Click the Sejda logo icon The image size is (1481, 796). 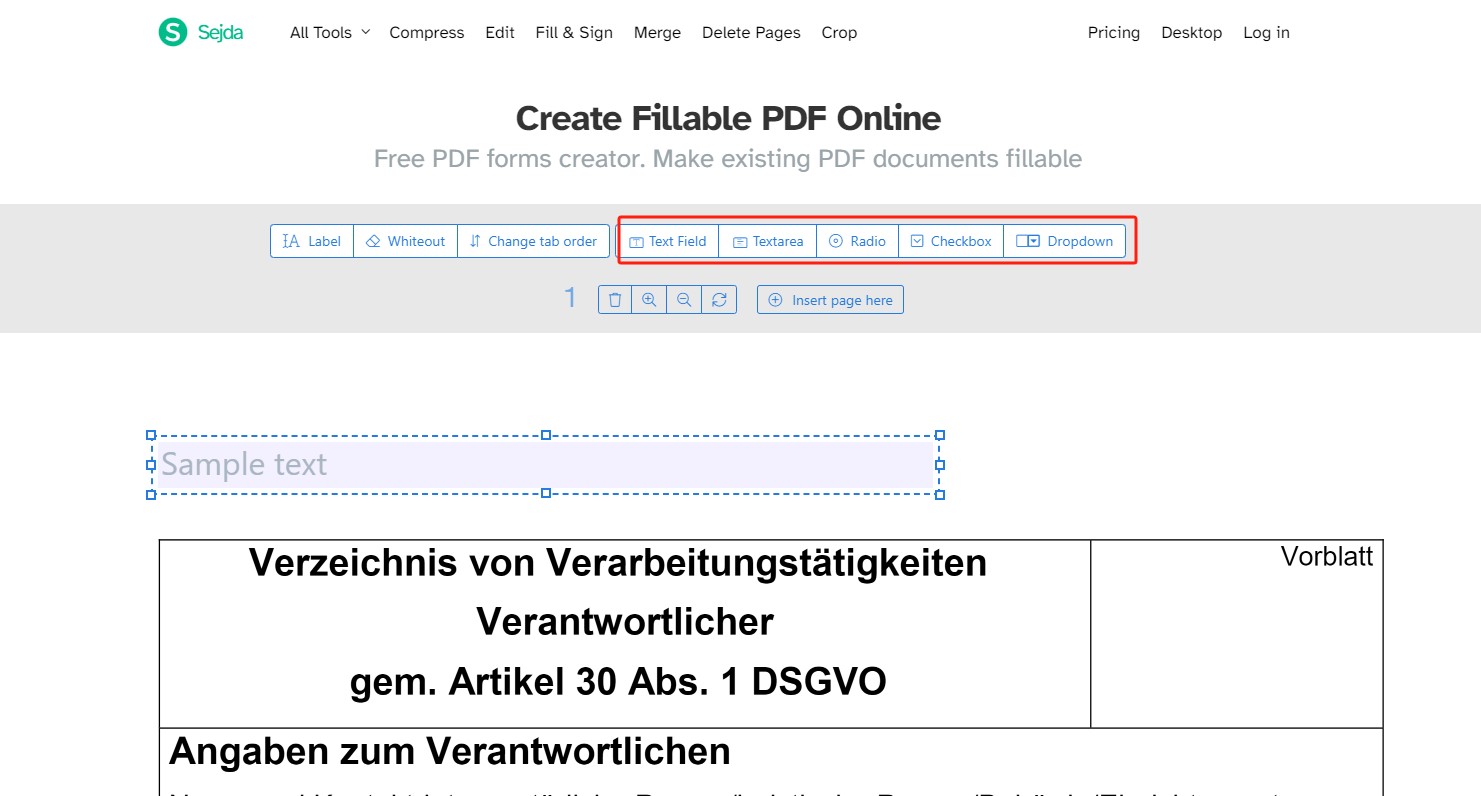coord(173,32)
